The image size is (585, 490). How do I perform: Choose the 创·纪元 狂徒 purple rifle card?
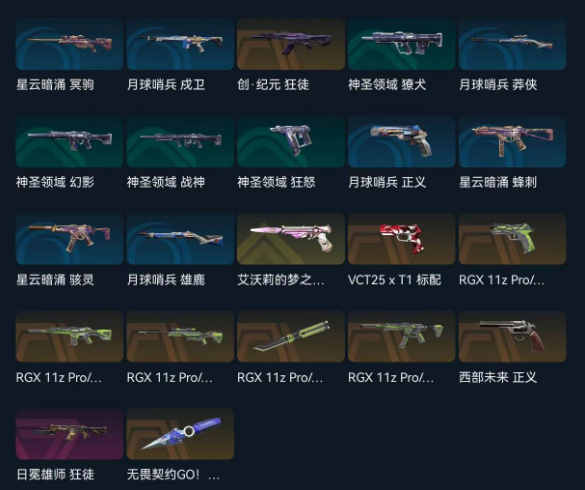click(x=291, y=44)
